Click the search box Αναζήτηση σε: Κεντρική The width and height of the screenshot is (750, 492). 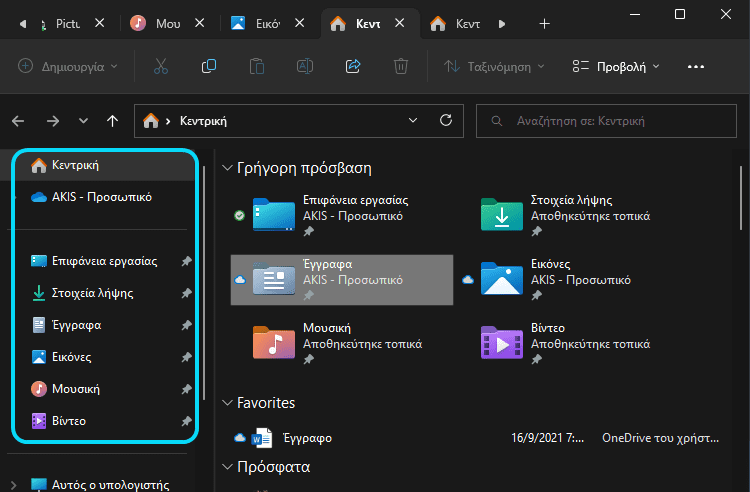(606, 121)
